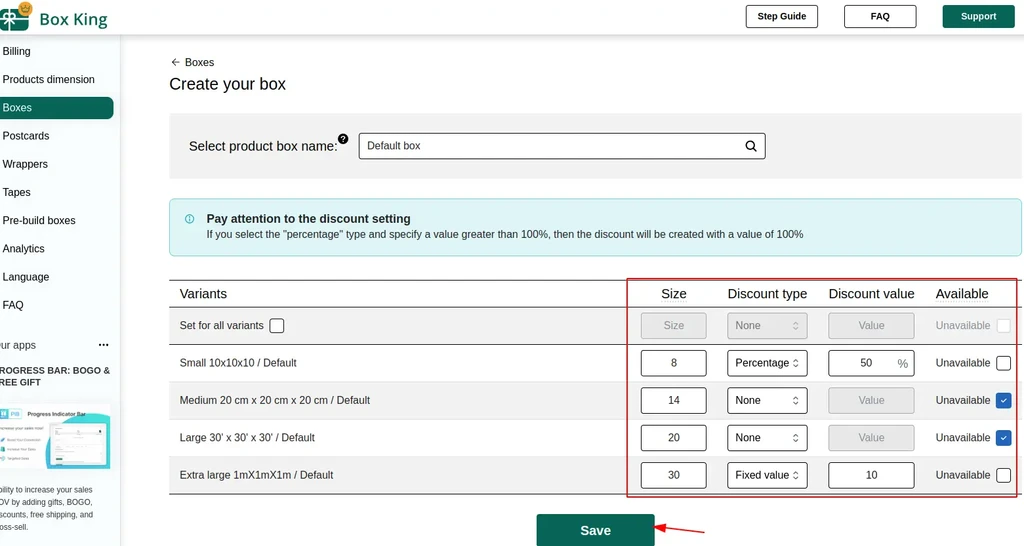Click the Step Guide button
The height and width of the screenshot is (546, 1024).
point(782,16)
